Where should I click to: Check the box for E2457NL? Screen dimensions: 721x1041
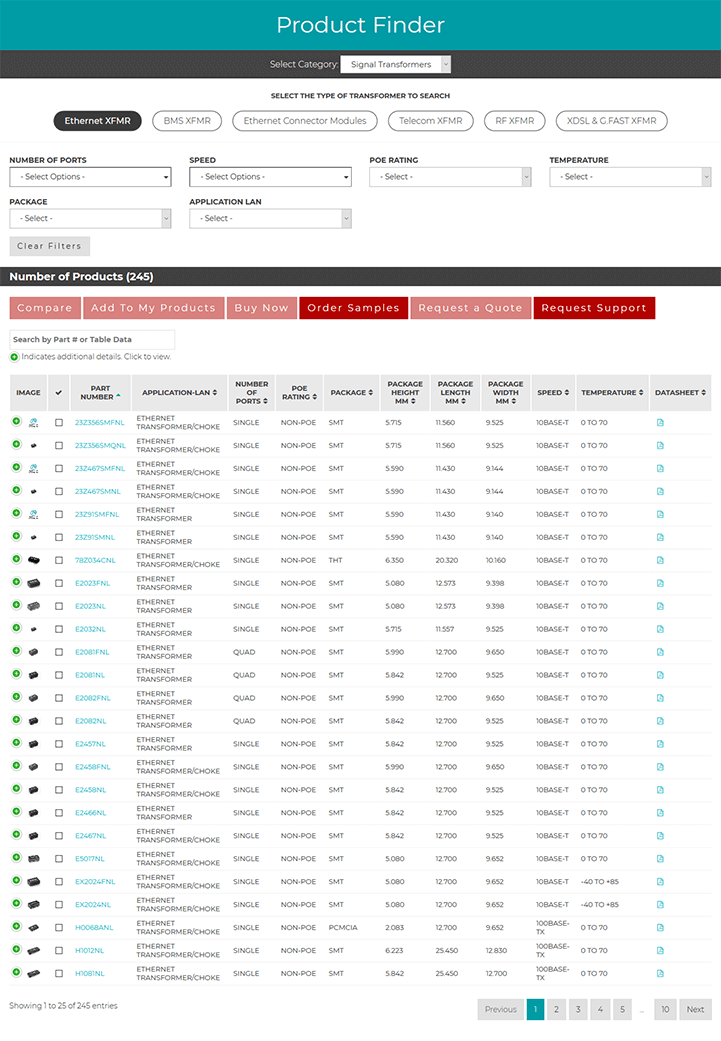pos(59,744)
